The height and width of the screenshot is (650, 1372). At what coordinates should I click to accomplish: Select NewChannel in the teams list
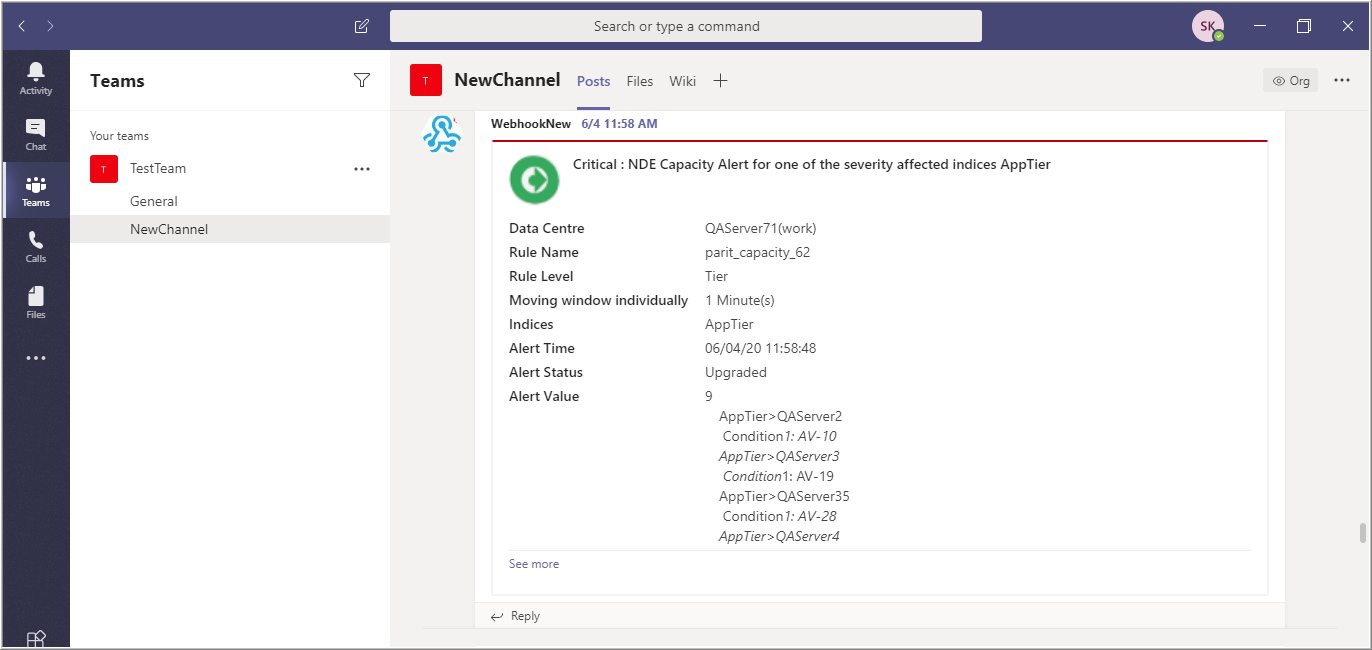(x=230, y=229)
